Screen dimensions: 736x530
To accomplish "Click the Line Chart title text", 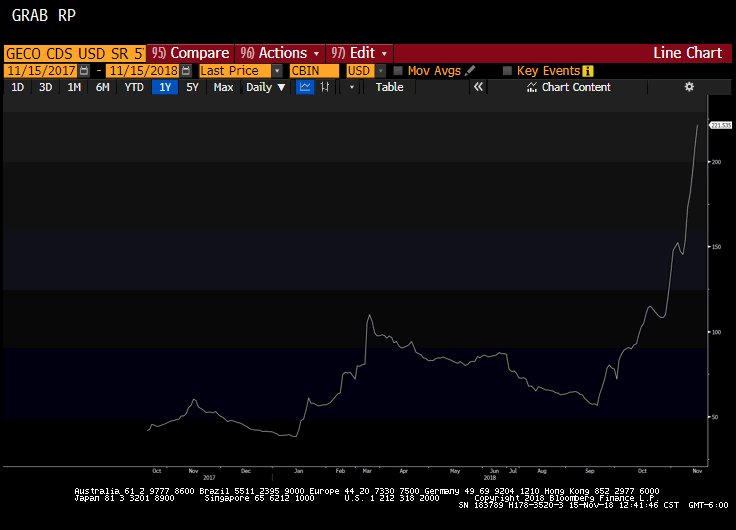I will (x=687, y=53).
